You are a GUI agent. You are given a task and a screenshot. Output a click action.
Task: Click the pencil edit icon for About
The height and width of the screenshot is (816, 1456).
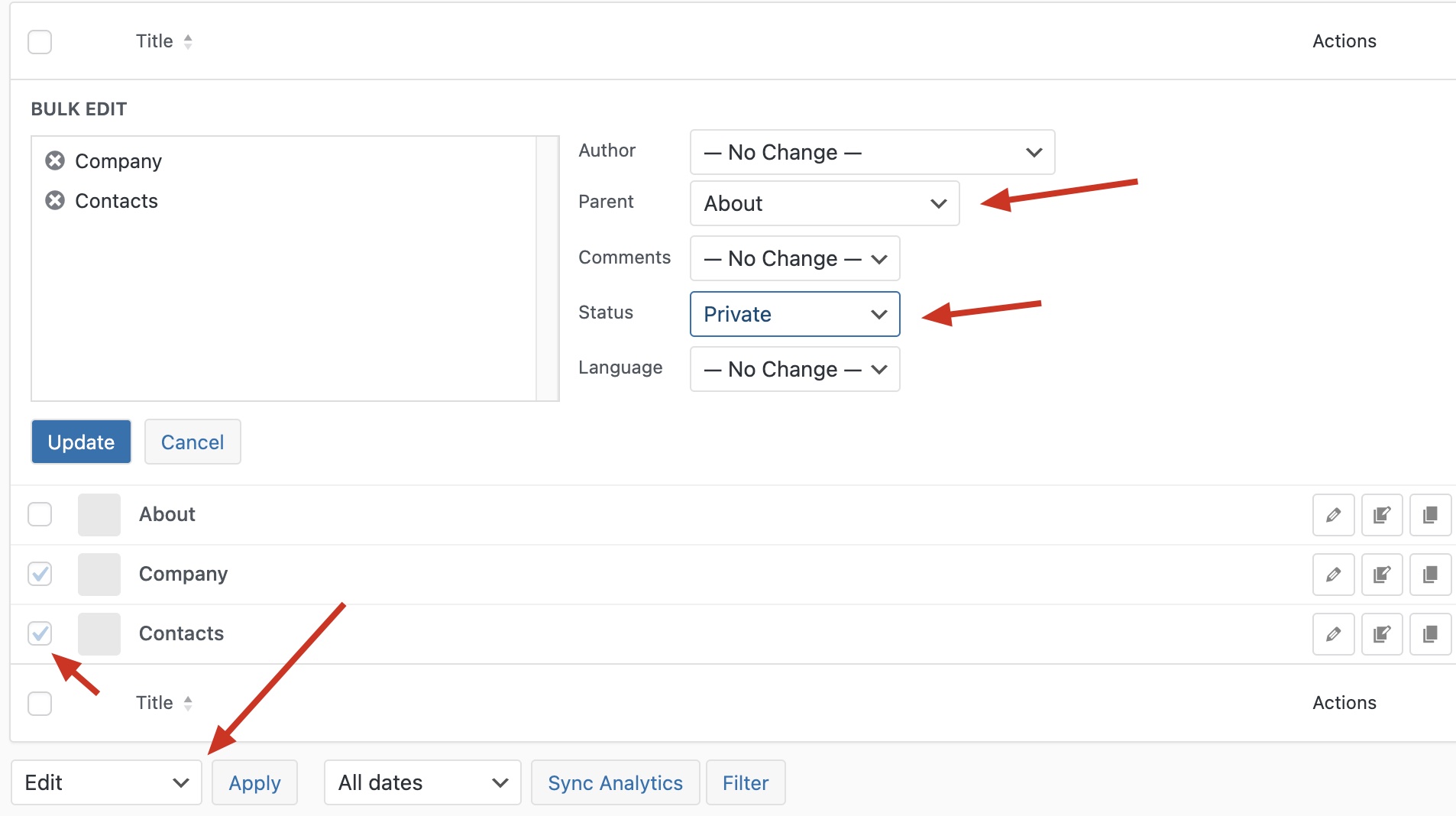(1333, 515)
